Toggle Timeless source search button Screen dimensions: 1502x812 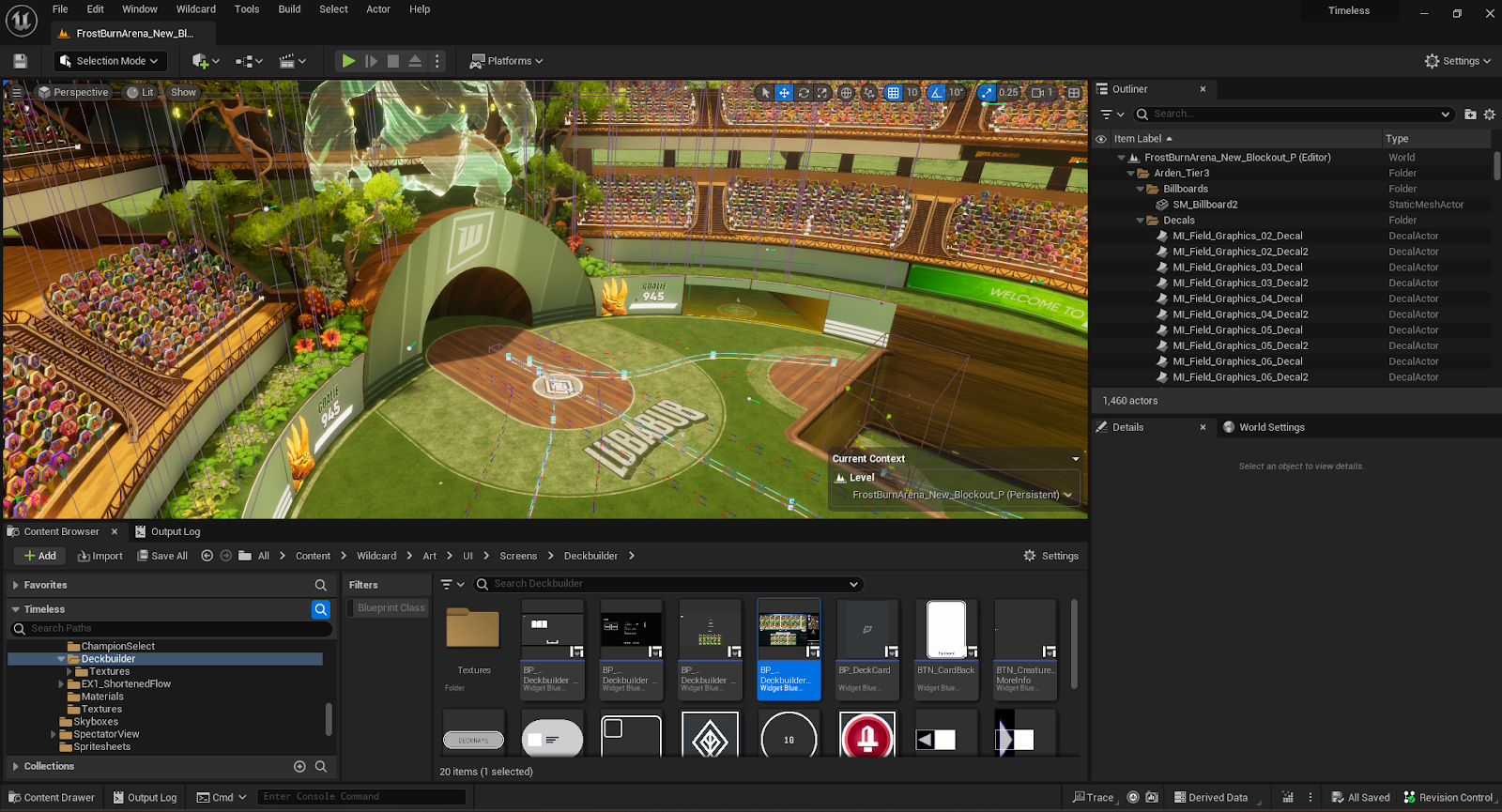[x=321, y=609]
